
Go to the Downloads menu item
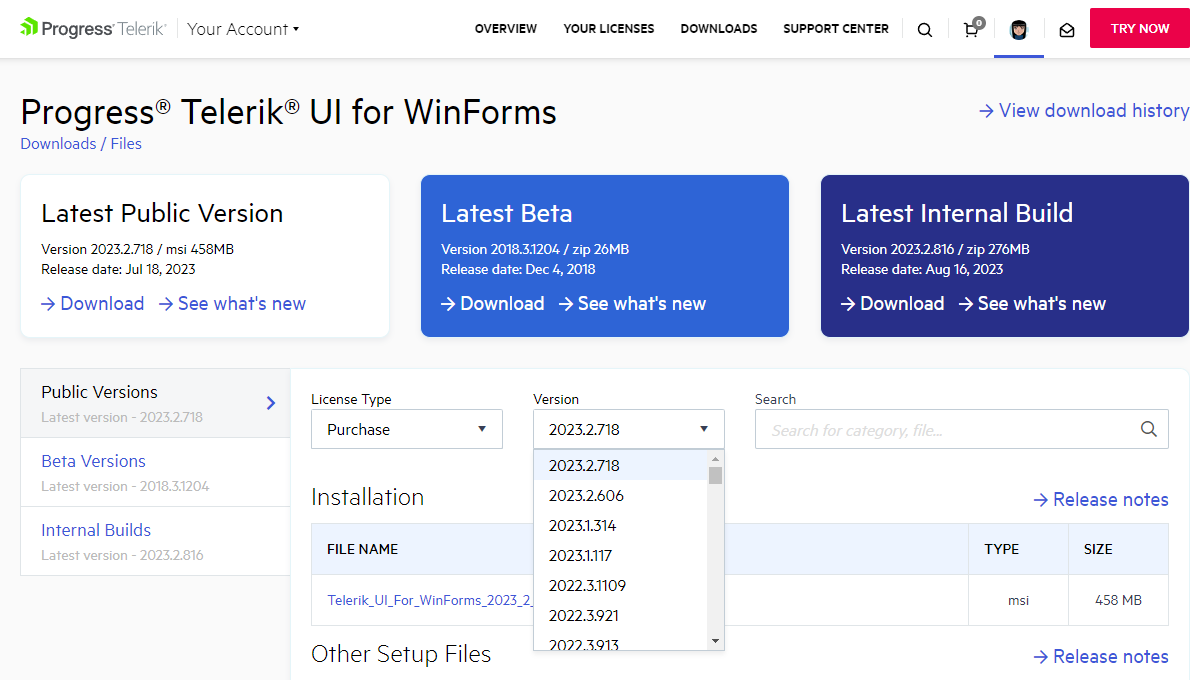pos(718,29)
